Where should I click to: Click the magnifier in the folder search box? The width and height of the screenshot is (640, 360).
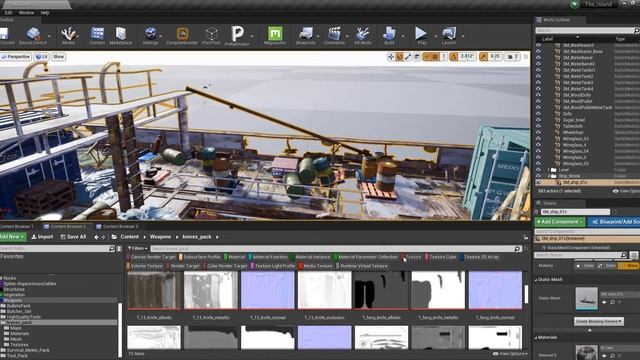112,249
